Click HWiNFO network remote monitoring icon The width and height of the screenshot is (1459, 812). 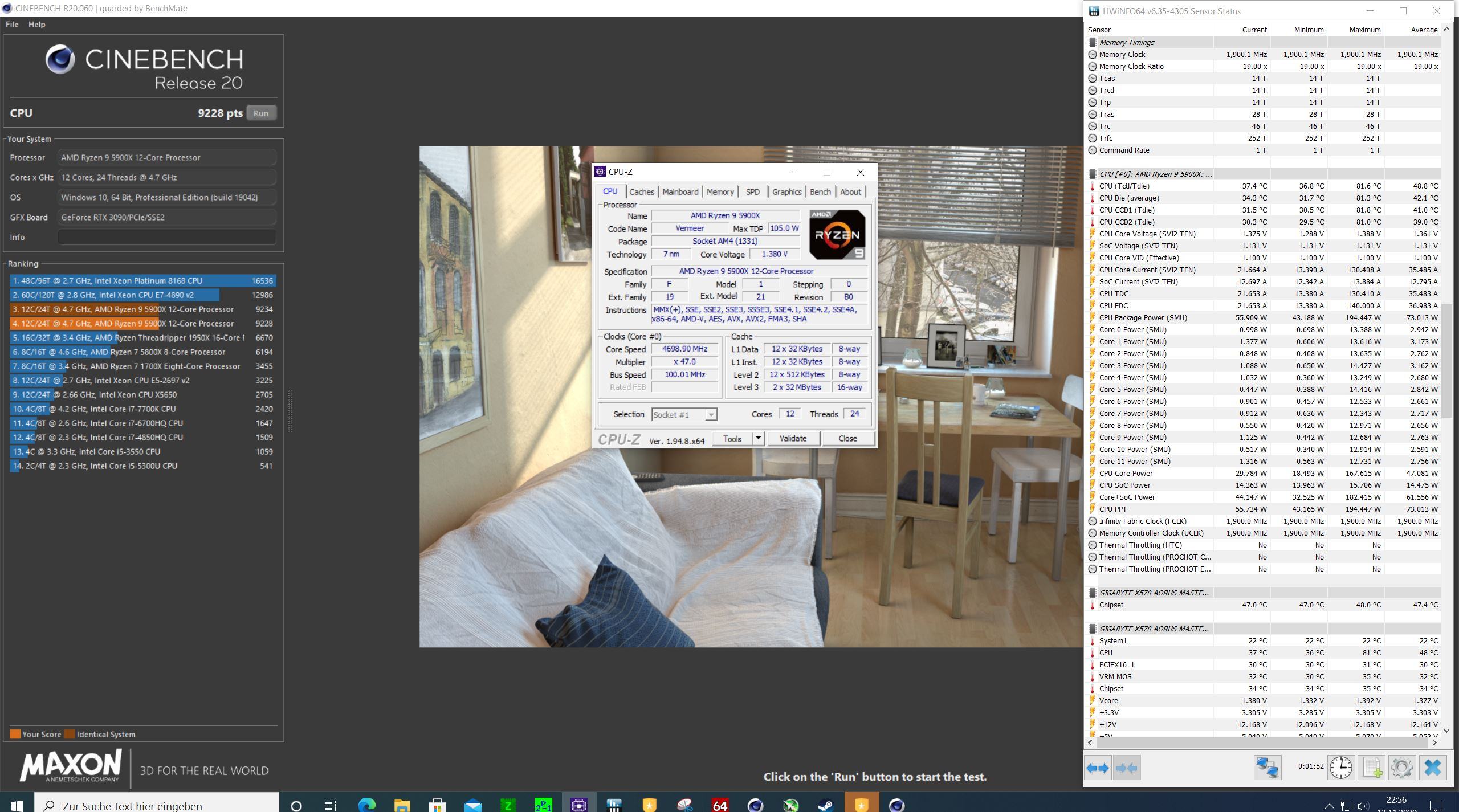point(1267,768)
